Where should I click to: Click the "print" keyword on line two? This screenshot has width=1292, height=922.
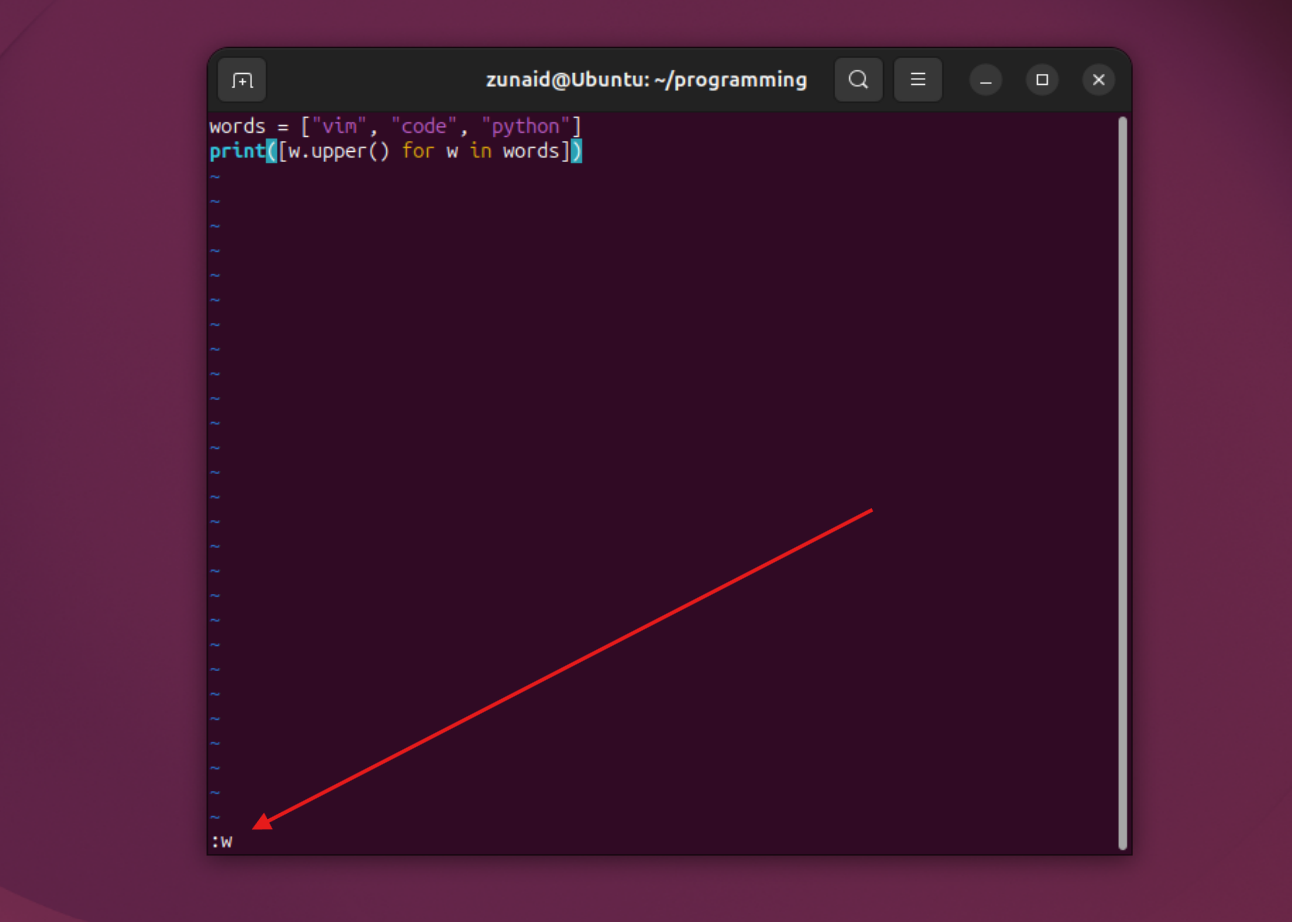pos(238,152)
